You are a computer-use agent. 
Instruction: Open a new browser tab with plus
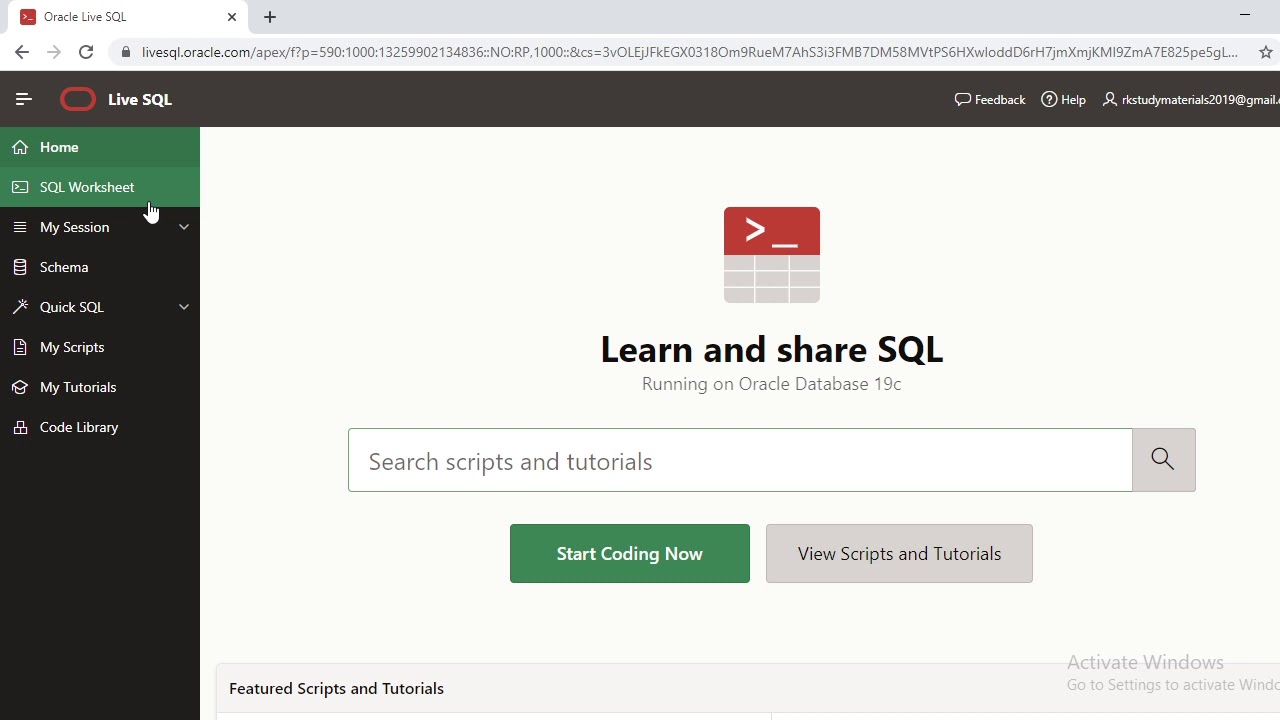pyautogui.click(x=270, y=17)
